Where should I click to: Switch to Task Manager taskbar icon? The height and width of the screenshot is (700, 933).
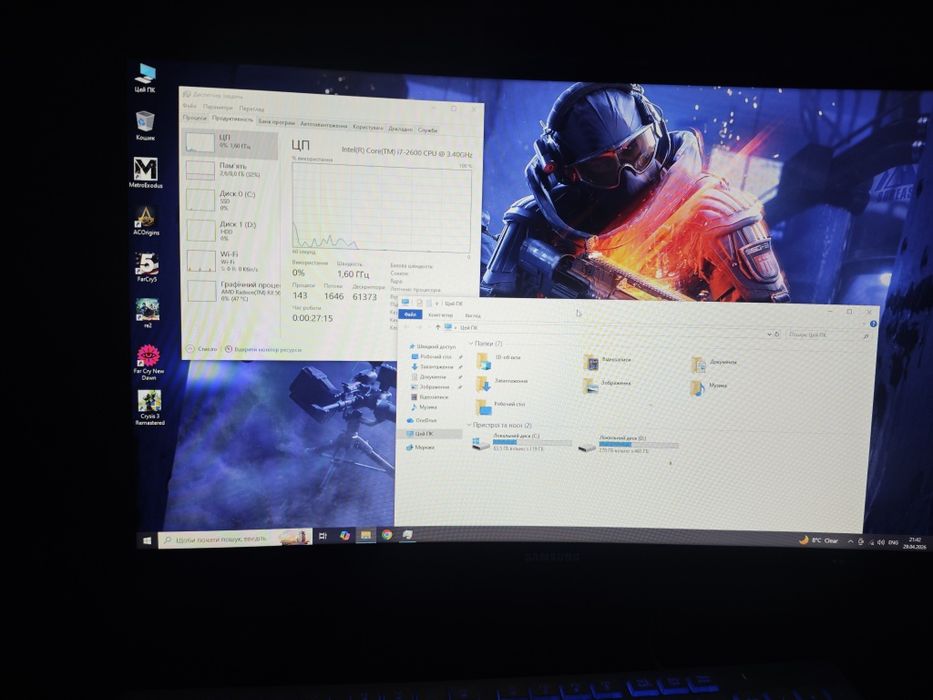click(x=408, y=535)
